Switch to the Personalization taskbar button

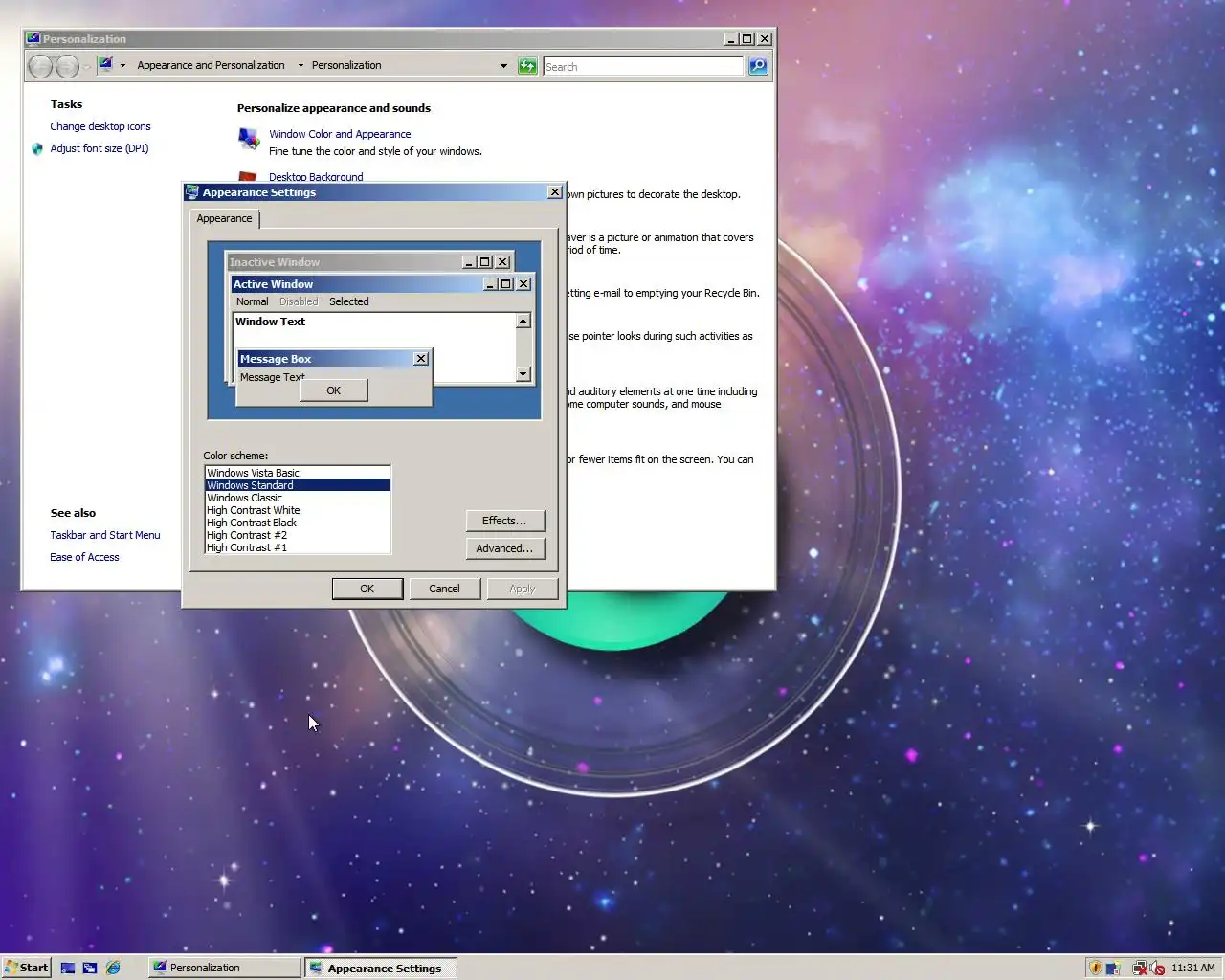click(225, 968)
